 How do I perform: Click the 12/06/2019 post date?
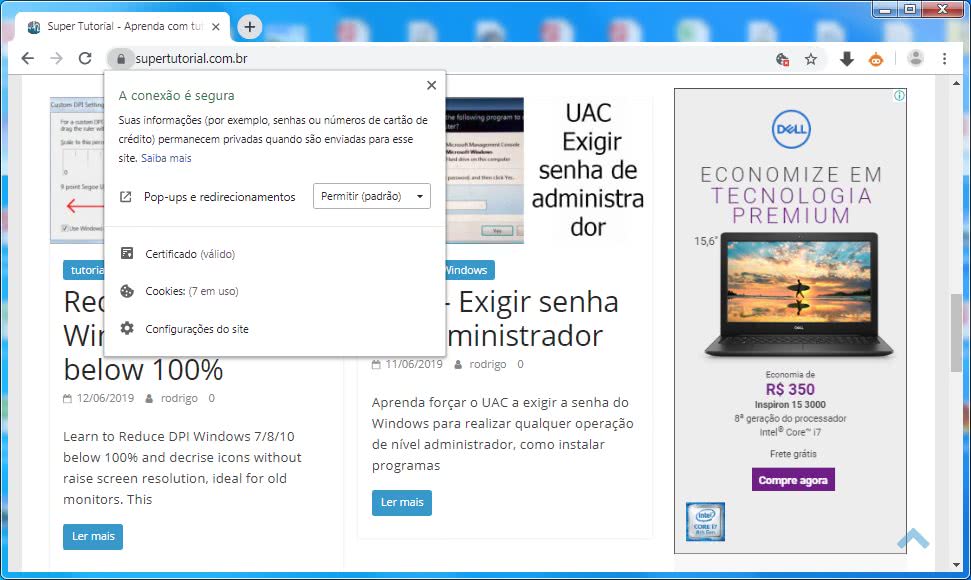pyautogui.click(x=105, y=398)
